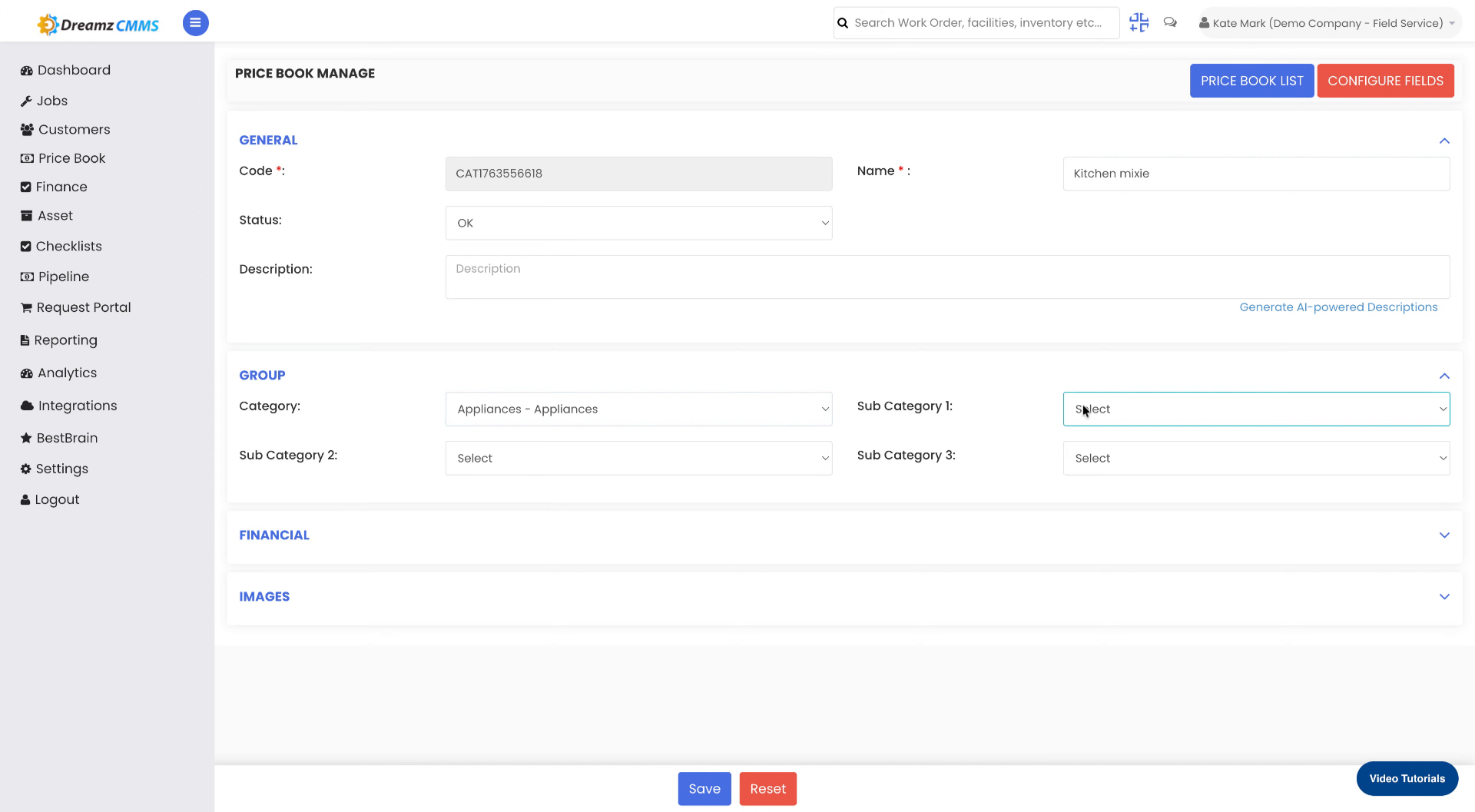
Task: Expand the FINANCIAL section chevron
Action: 1444,535
